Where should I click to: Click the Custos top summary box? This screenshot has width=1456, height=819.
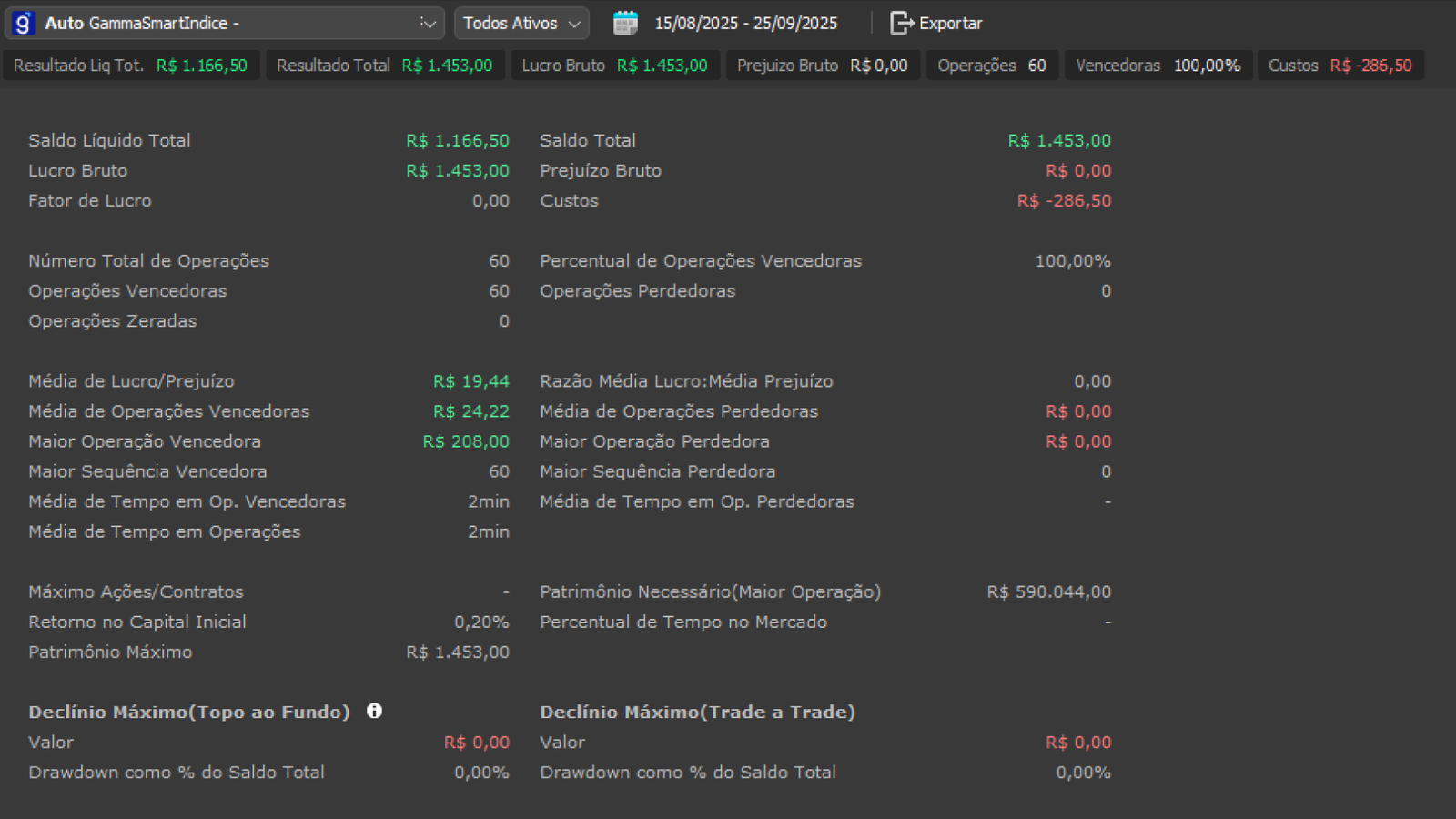1340,66
